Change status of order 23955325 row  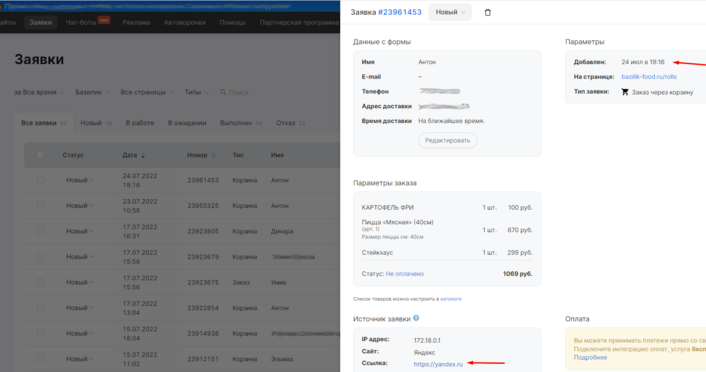80,205
